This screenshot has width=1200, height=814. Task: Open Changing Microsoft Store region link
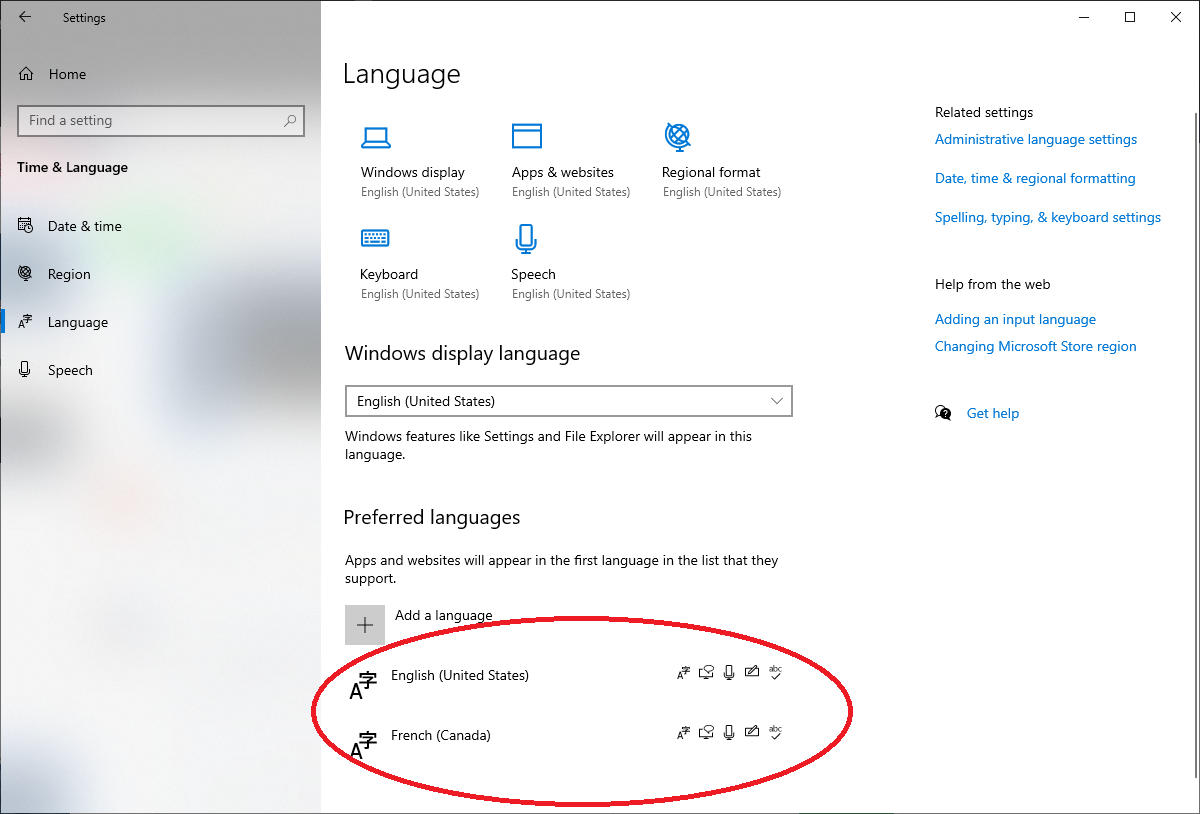coord(1036,347)
